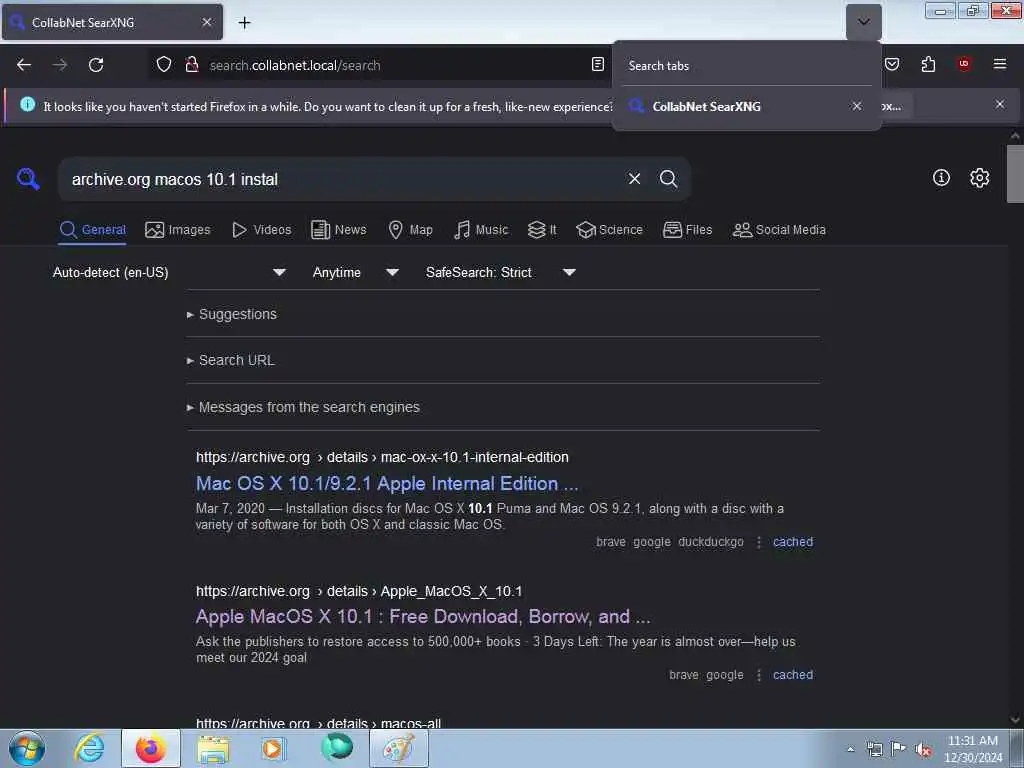
Task: Open the Action Center flag tray icon
Action: (899, 750)
